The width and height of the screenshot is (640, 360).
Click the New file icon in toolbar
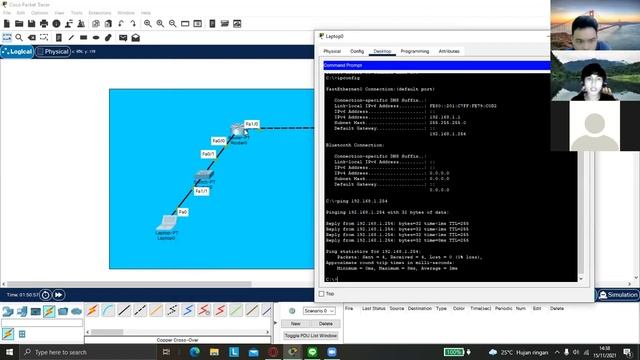point(7,24)
